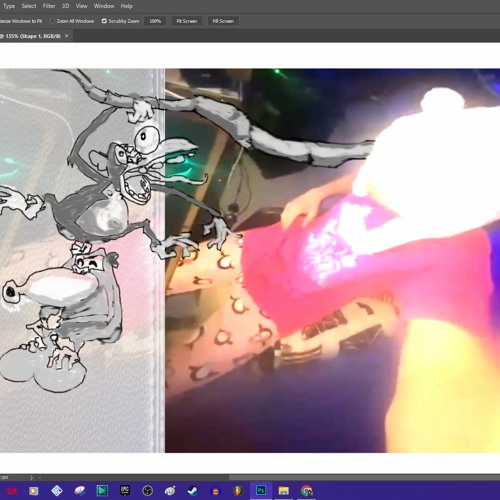Expand the status bar info arrow
This screenshot has height=500, width=500.
(x=31, y=478)
